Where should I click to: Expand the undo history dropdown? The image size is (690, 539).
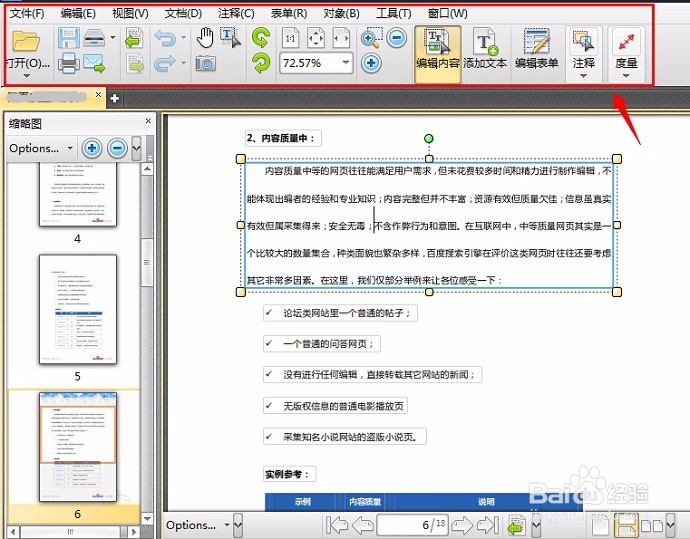(184, 38)
